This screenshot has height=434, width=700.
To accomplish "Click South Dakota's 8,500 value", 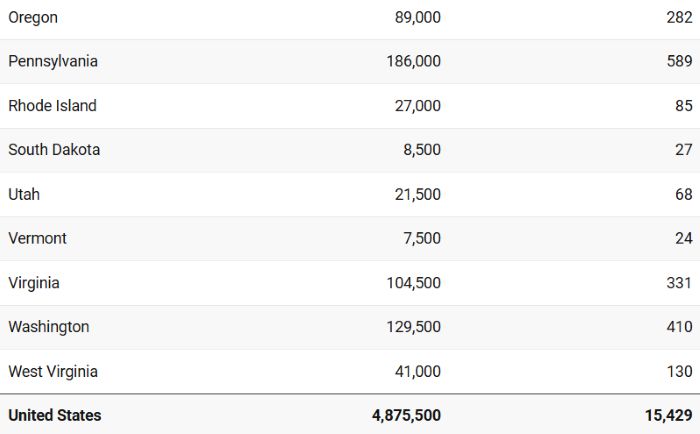I will click(x=422, y=150).
